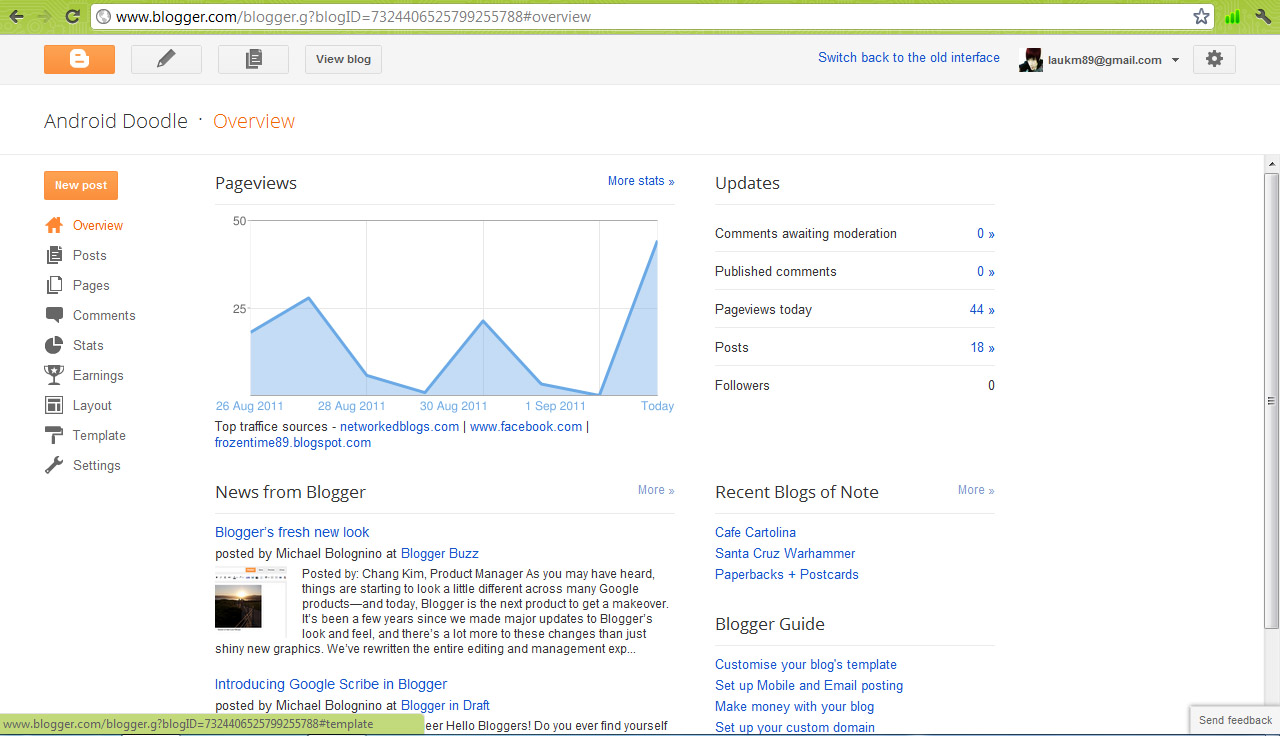Image resolution: width=1280 pixels, height=736 pixels.
Task: Expand More news from Blogger
Action: [x=655, y=490]
